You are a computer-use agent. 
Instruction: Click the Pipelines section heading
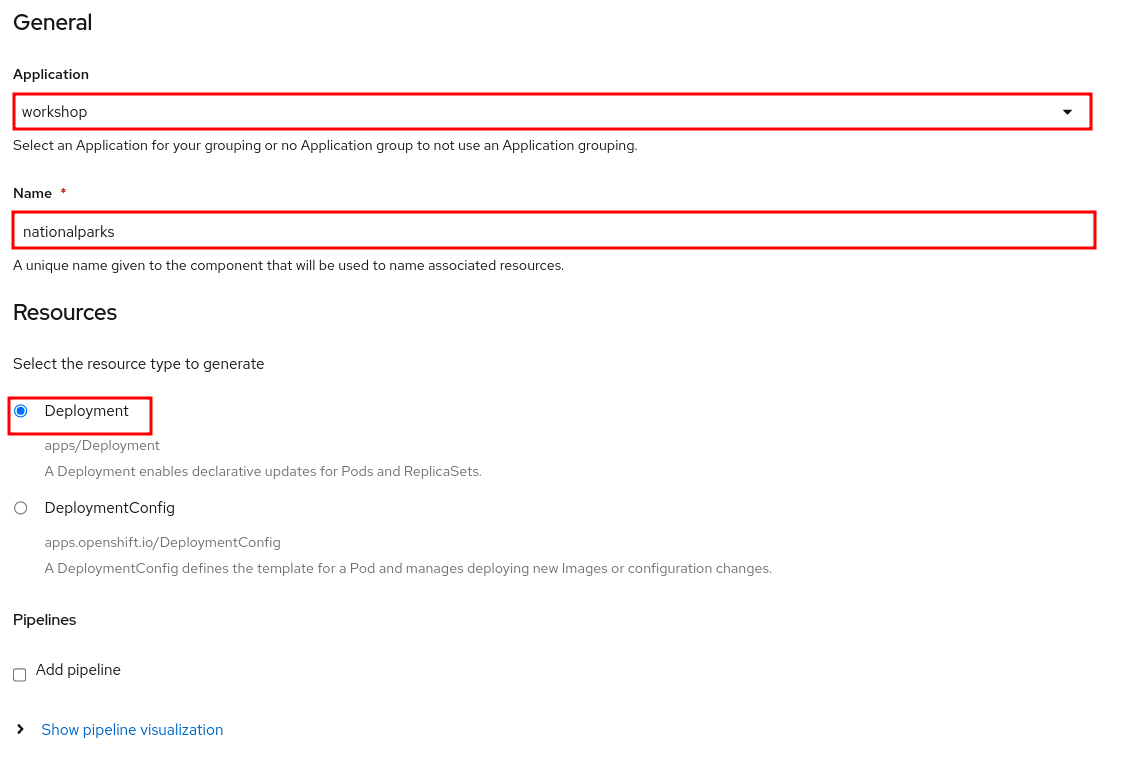click(x=45, y=620)
